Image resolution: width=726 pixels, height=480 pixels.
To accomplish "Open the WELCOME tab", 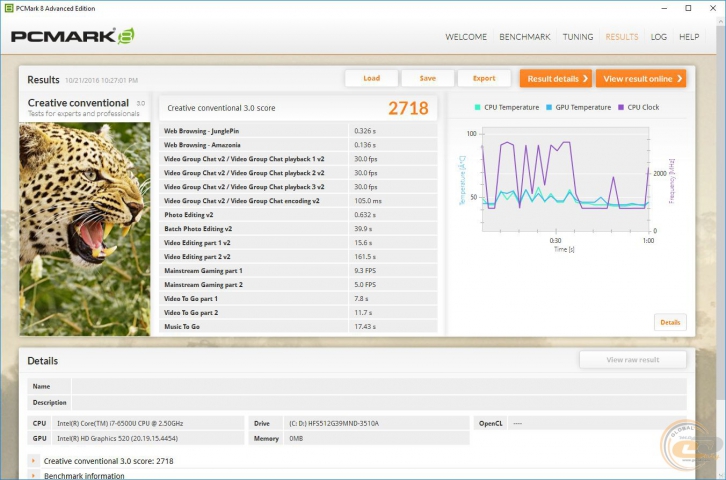I will [x=466, y=37].
